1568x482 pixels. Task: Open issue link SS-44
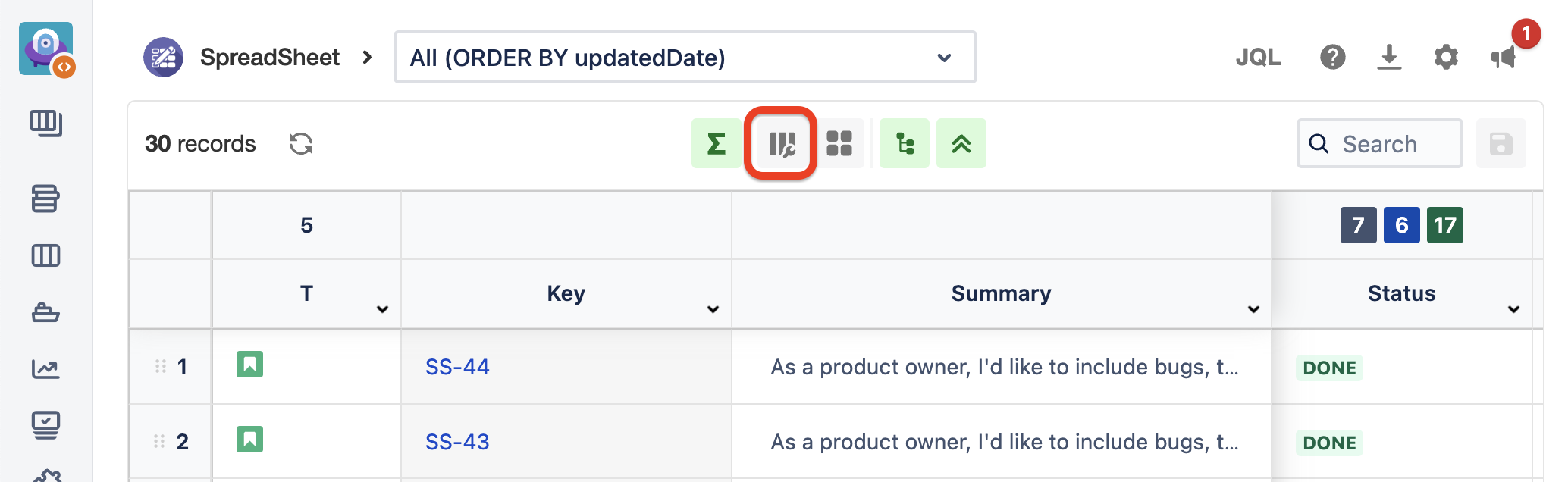(457, 367)
